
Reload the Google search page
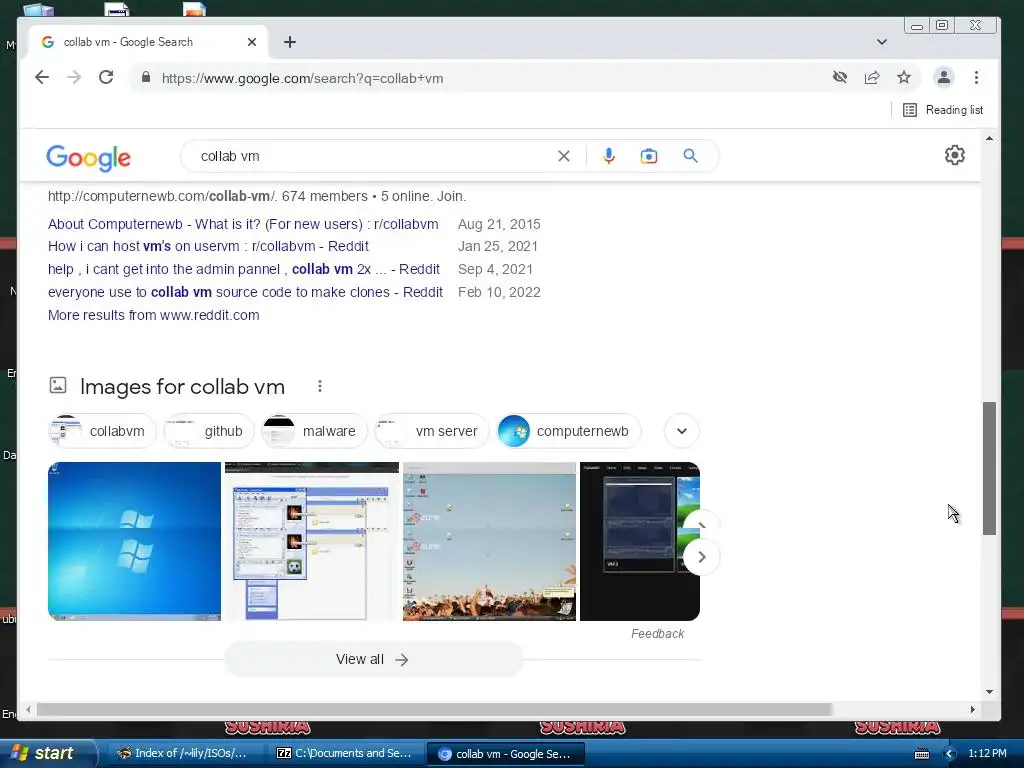click(106, 78)
